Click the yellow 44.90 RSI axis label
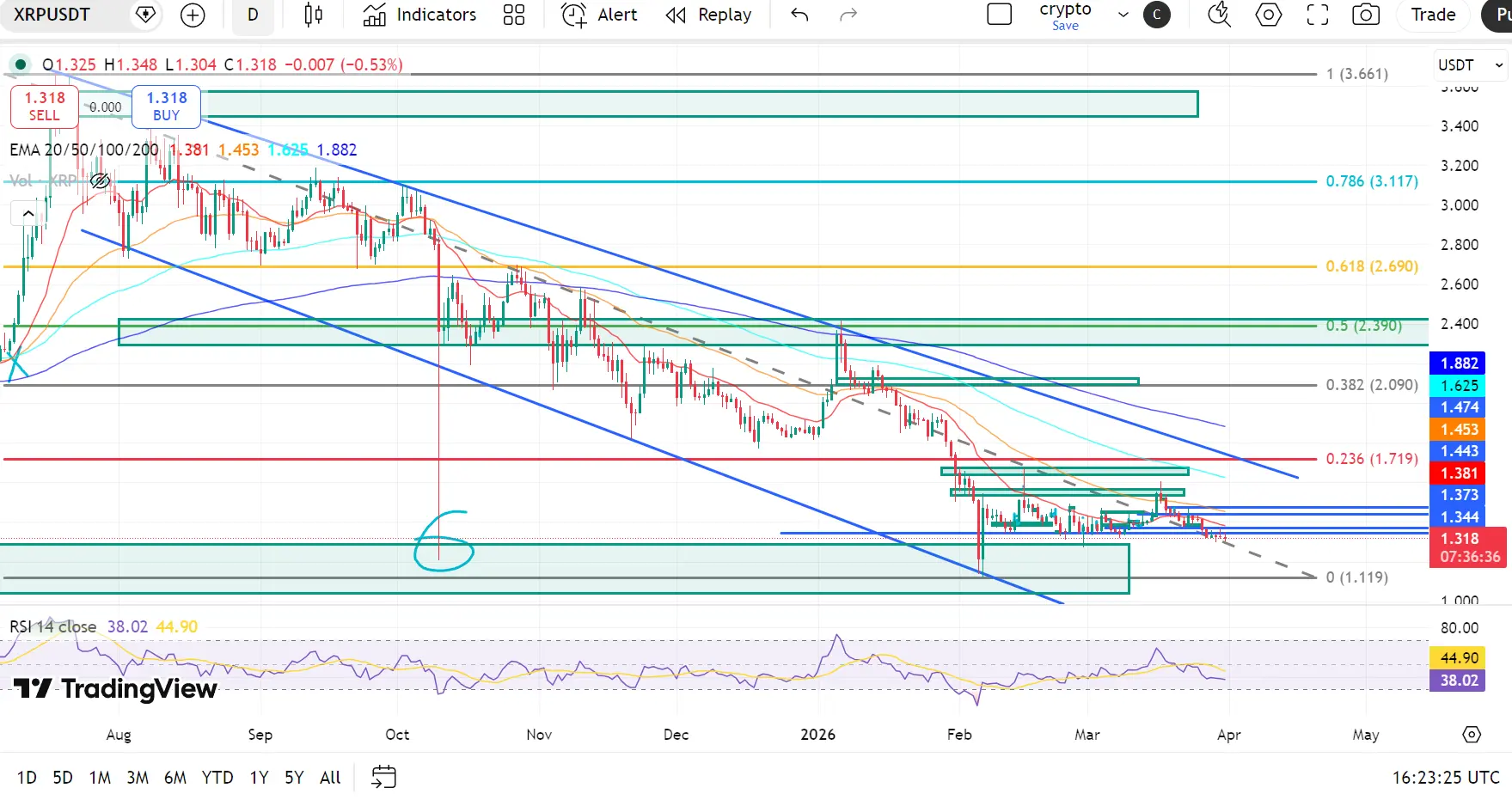The image size is (1512, 800). tap(1459, 658)
